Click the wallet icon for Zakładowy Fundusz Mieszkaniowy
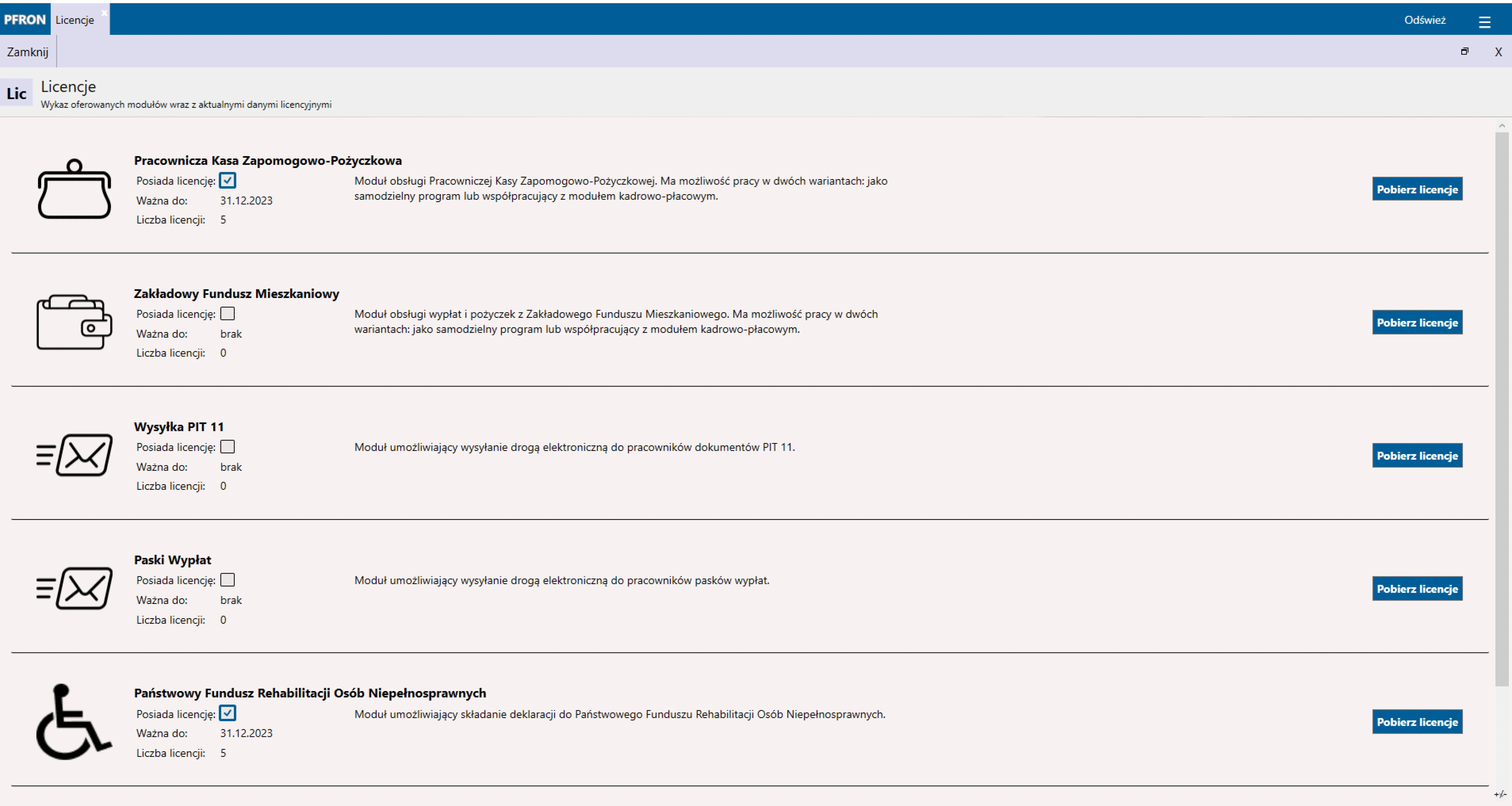 click(75, 322)
